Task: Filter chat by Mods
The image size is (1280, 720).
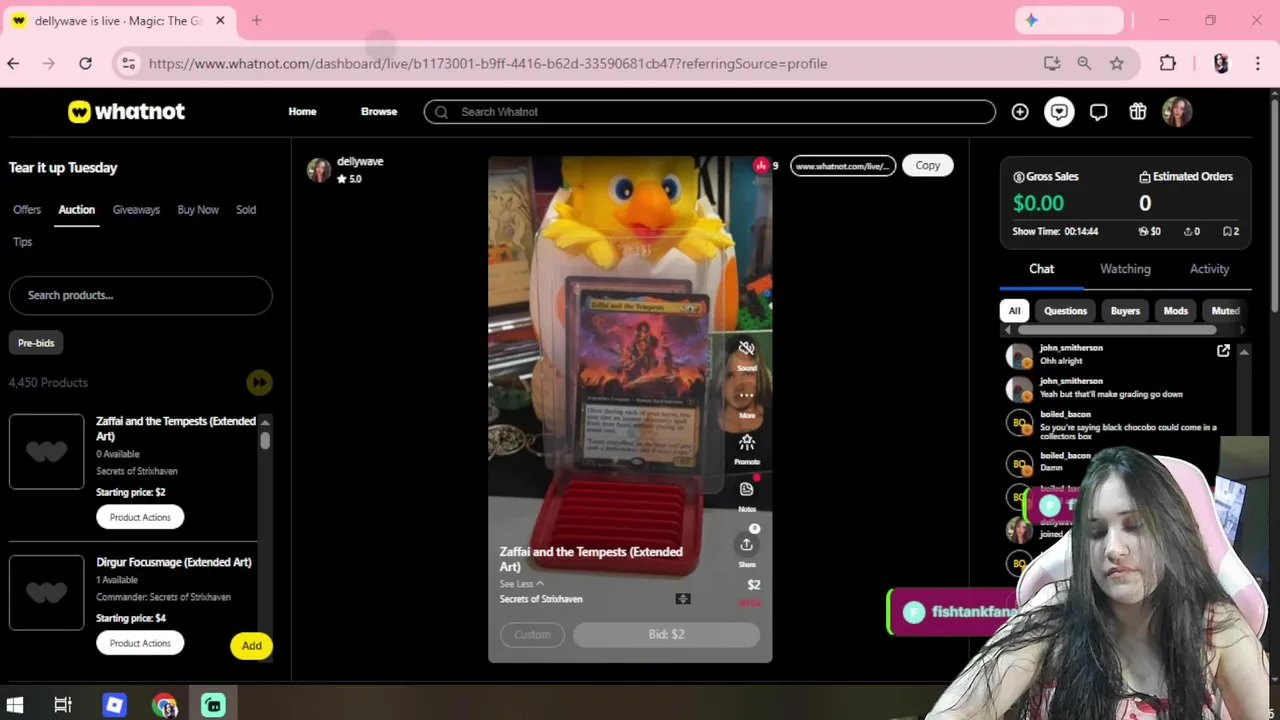Action: pyautogui.click(x=1175, y=311)
